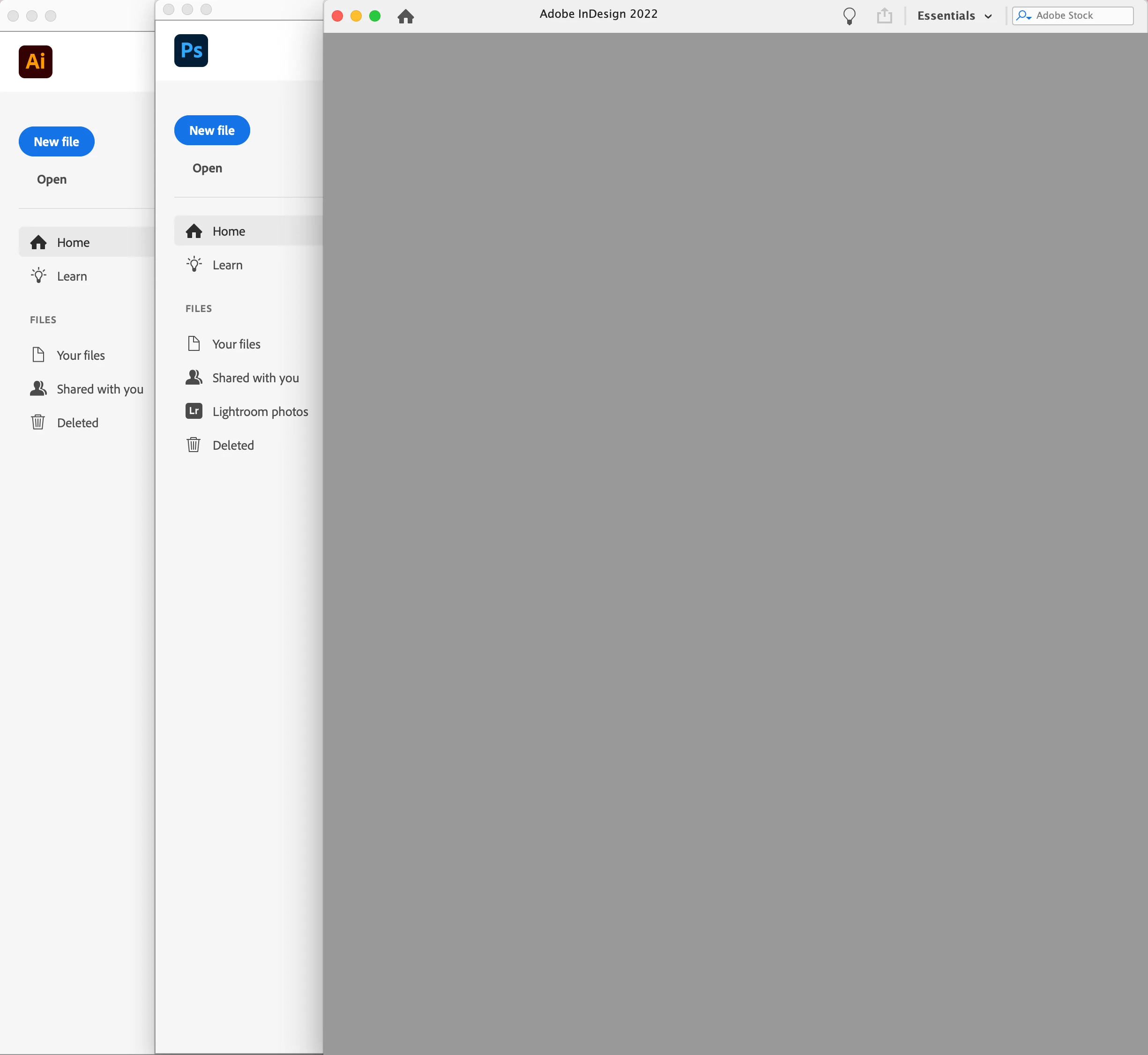Viewport: 1148px width, 1055px height.
Task: Click the Illustrator Ai app logo
Action: point(36,62)
